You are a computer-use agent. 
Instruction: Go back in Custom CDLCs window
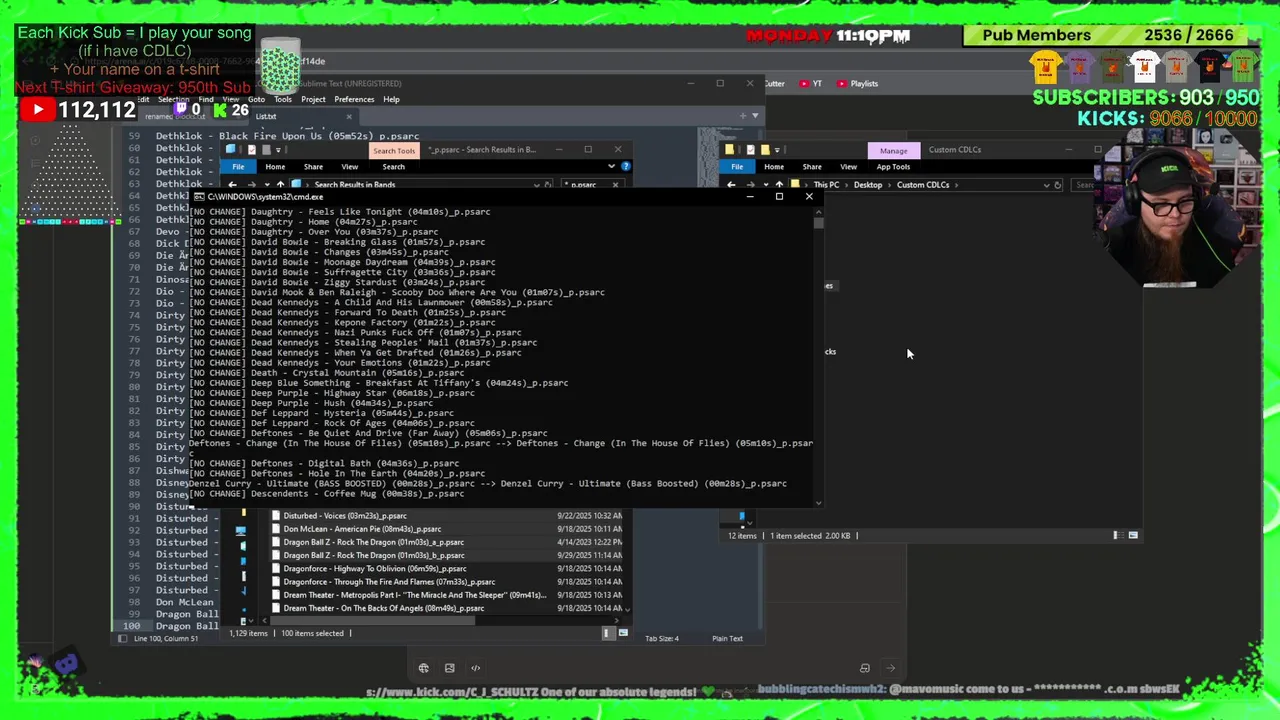click(x=731, y=185)
